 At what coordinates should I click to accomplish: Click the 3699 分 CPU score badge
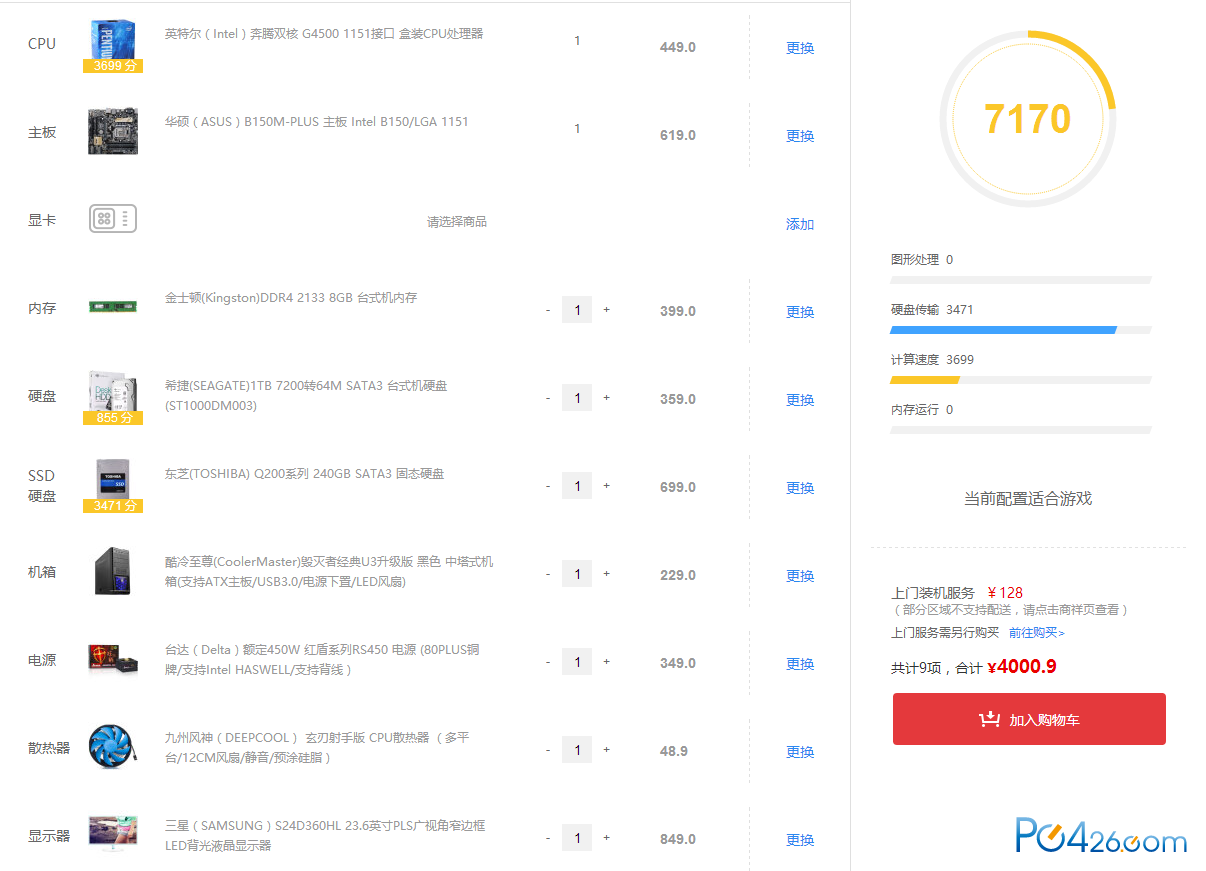pos(113,66)
